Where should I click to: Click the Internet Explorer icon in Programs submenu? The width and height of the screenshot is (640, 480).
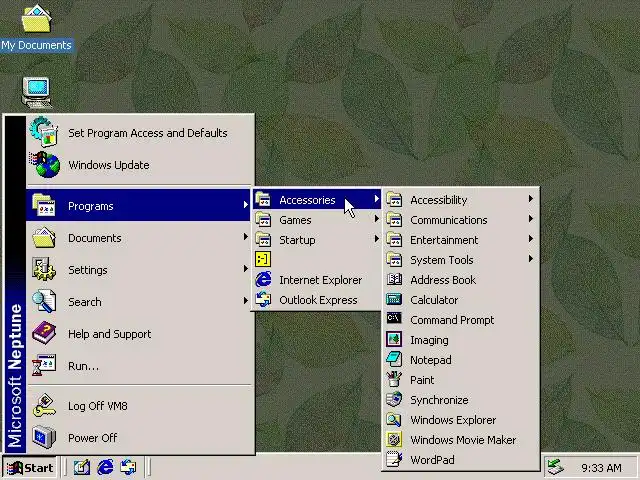tap(263, 280)
